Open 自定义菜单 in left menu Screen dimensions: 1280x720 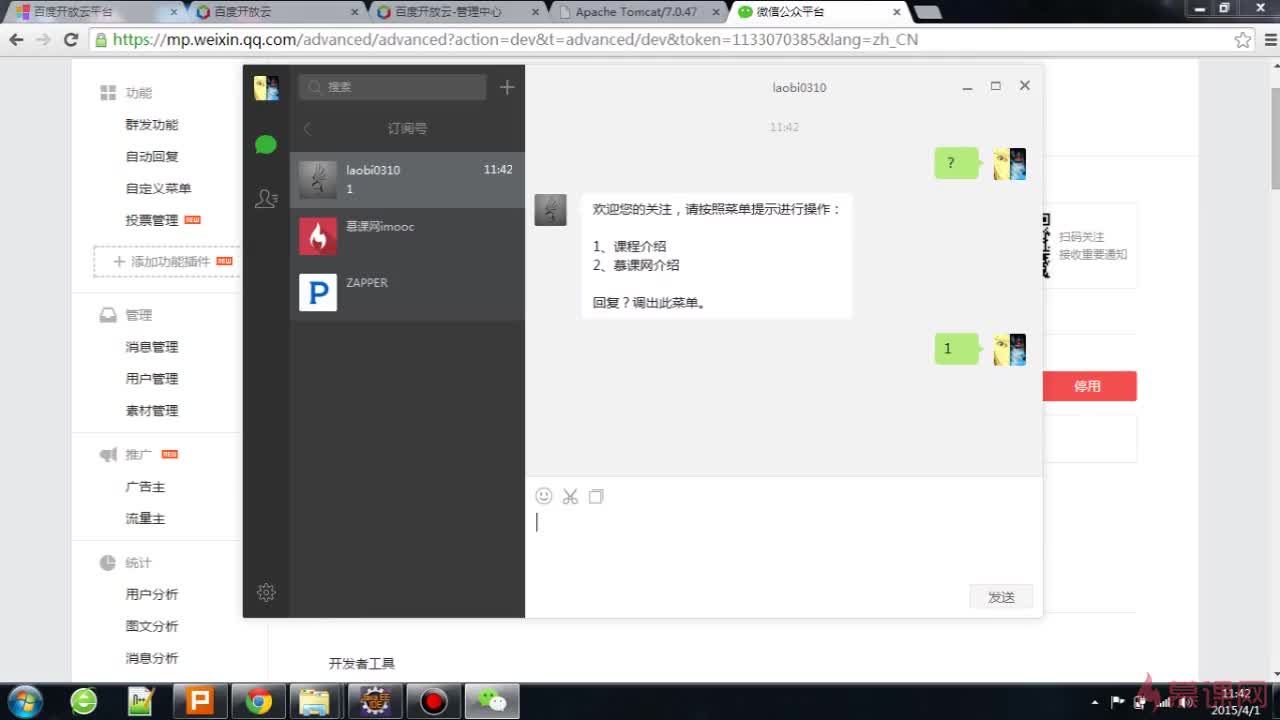158,189
